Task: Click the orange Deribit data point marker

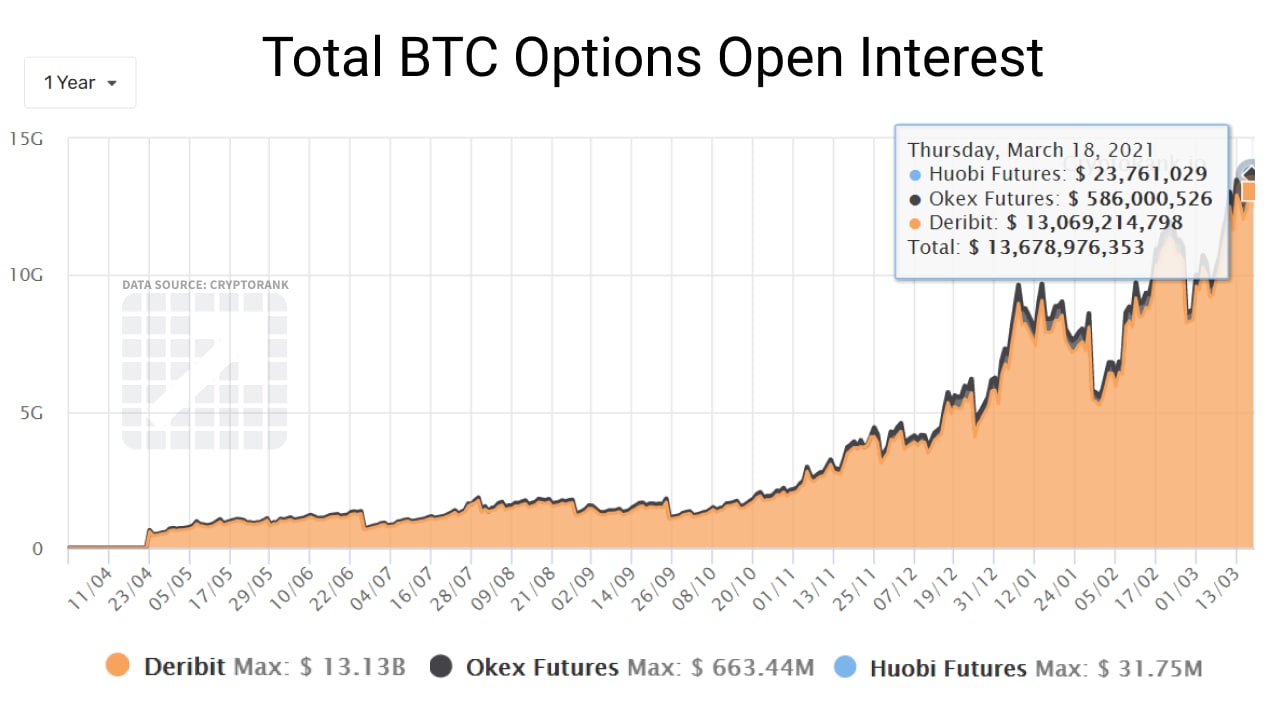Action: 1250,191
